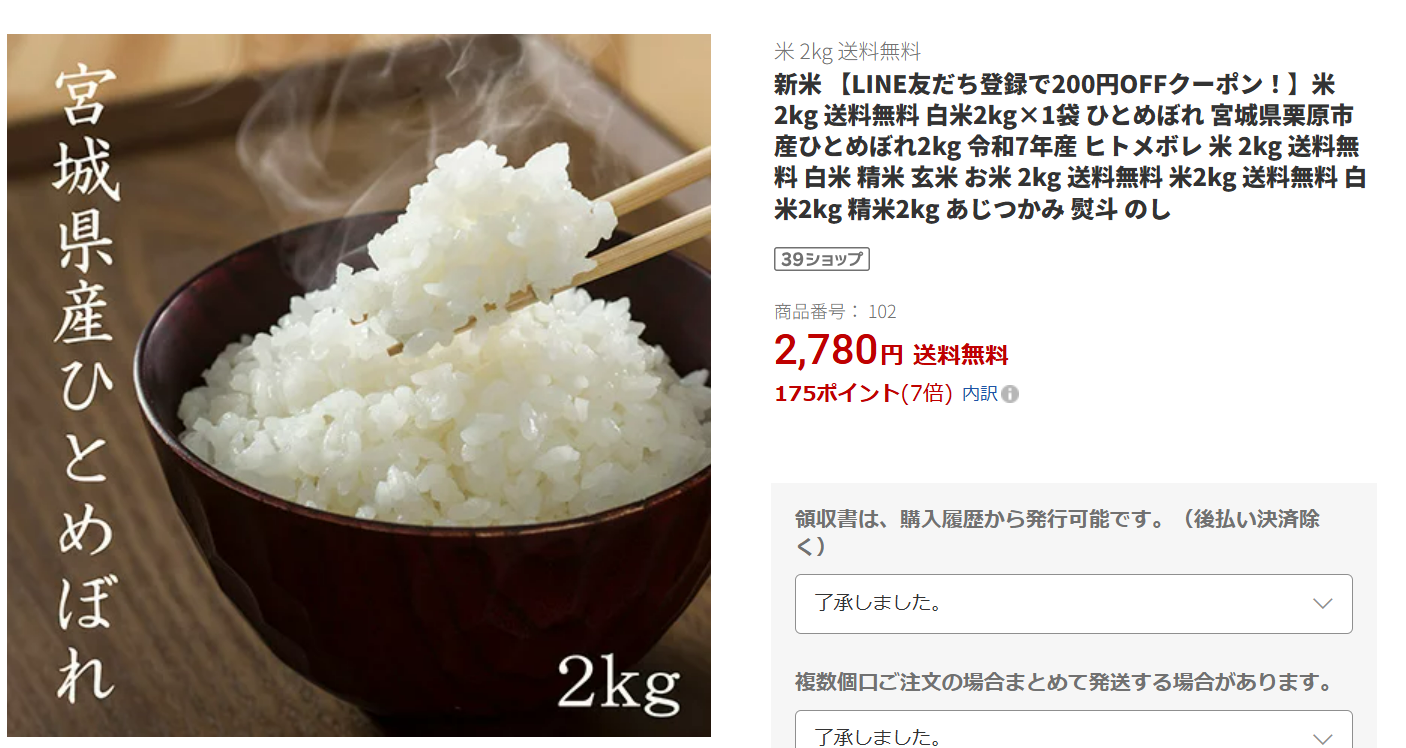1406x748 pixels.
Task: Click the 2,780円 price
Action: pos(838,350)
